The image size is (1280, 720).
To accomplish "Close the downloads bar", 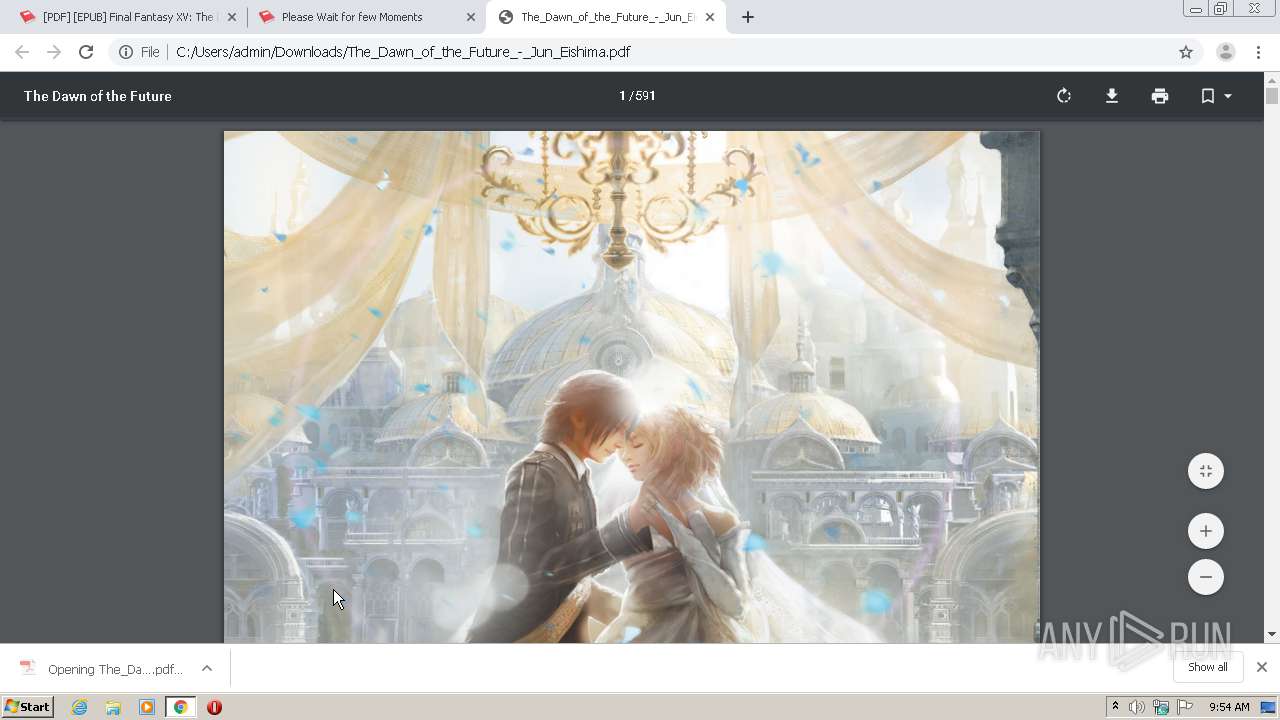I will (1261, 667).
